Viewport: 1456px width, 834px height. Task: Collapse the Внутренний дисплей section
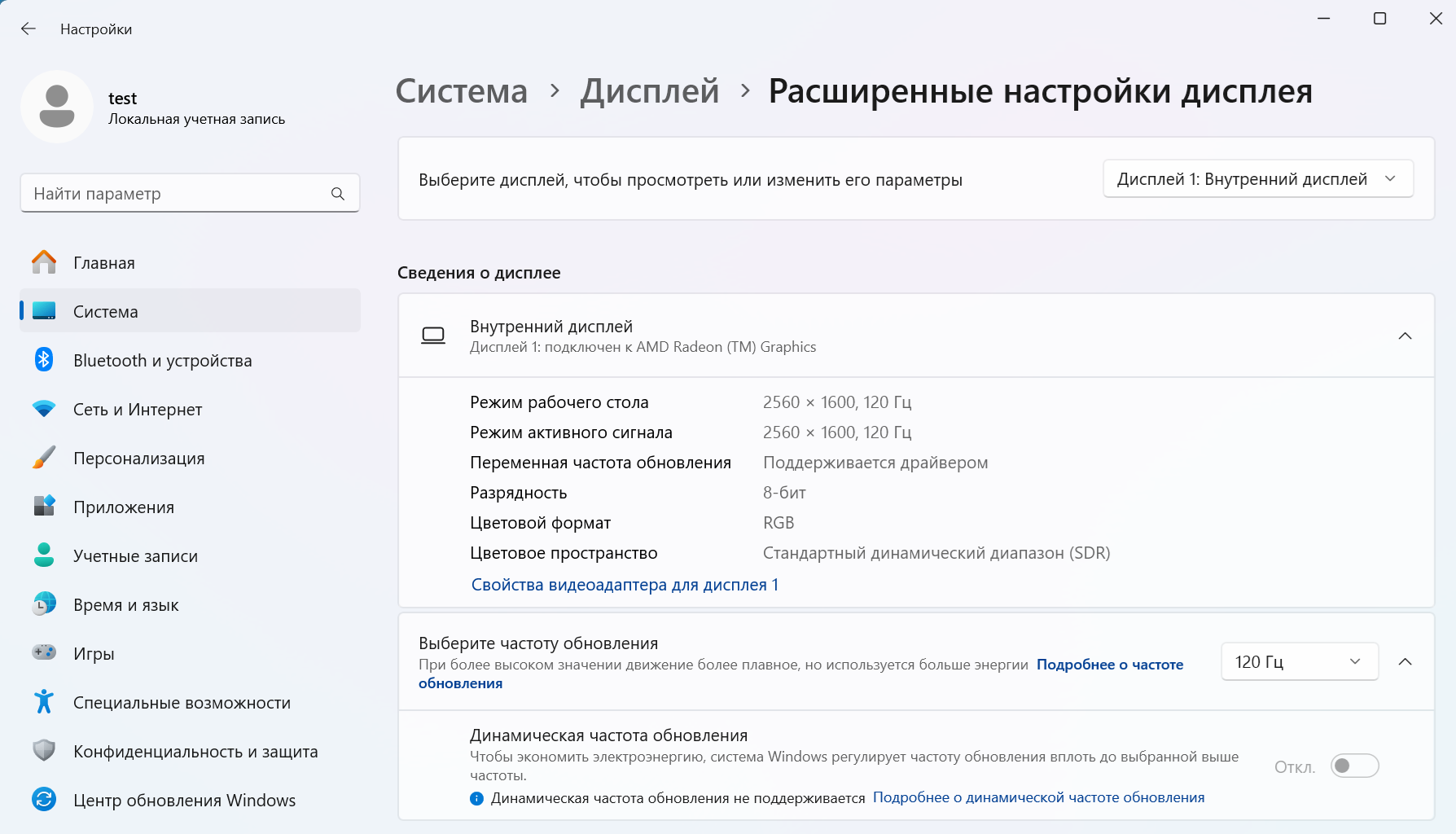[1405, 336]
